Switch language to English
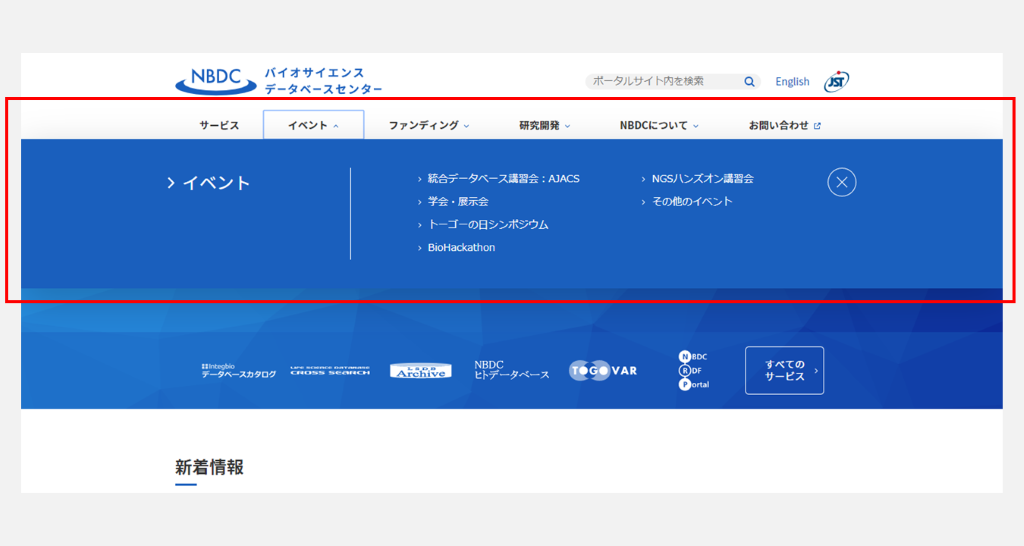The height and width of the screenshot is (546, 1024). 792,82
